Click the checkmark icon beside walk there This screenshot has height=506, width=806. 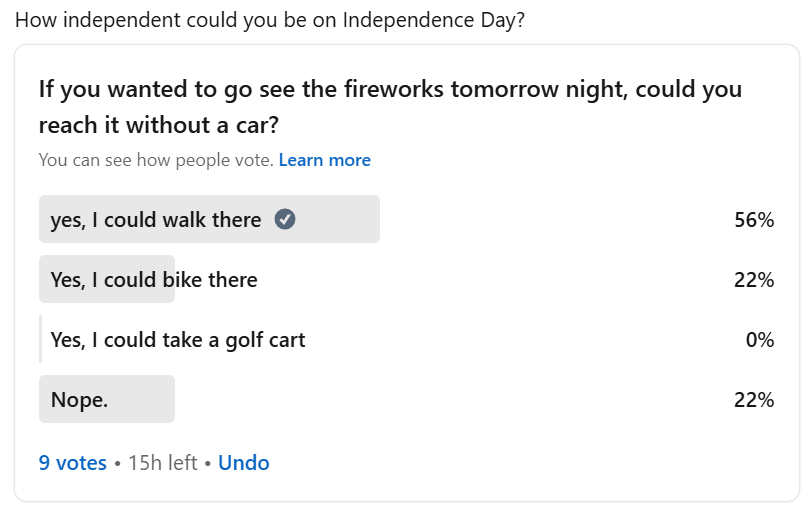point(285,220)
